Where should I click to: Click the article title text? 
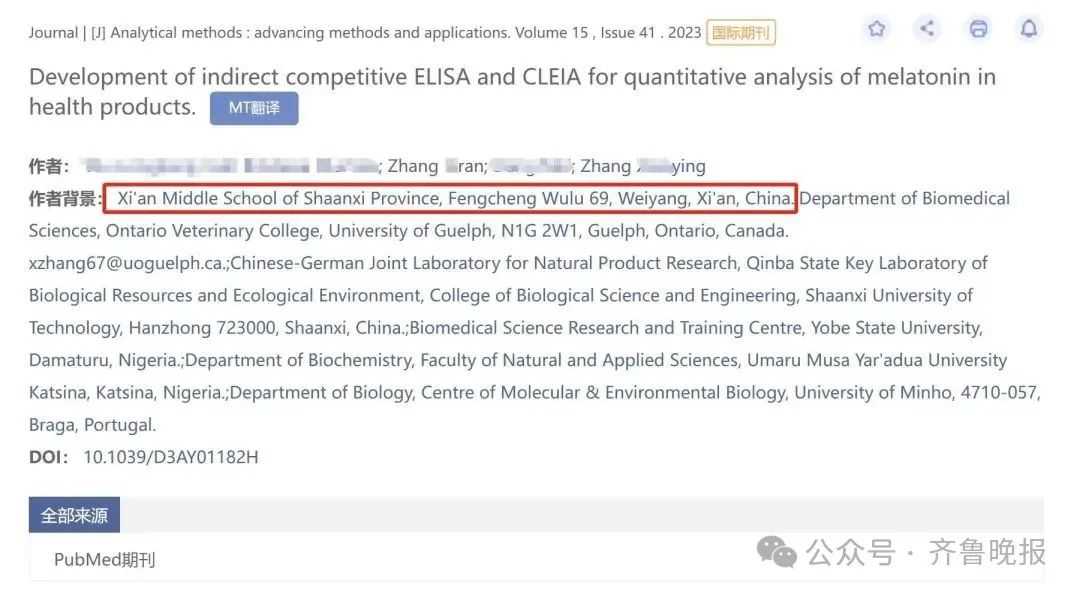click(512, 92)
